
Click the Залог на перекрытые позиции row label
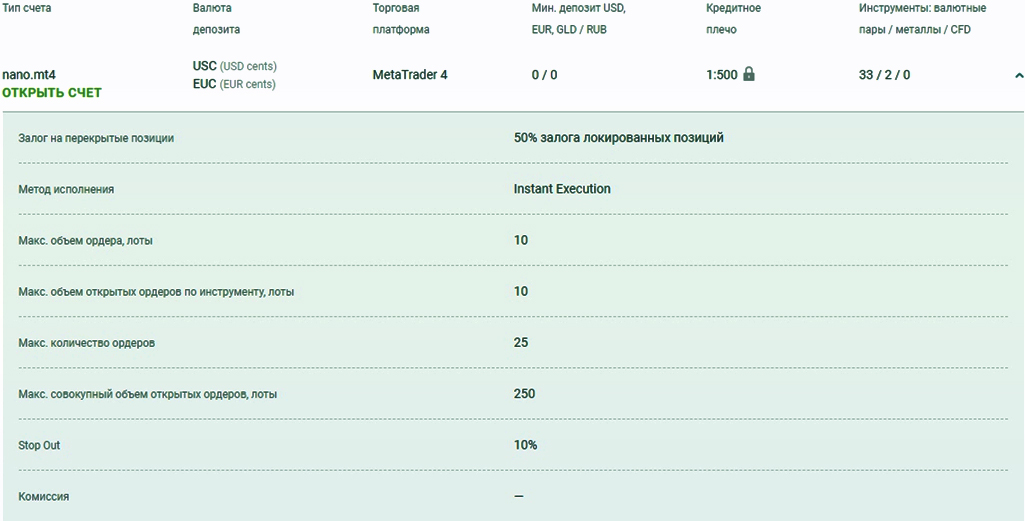click(x=96, y=138)
